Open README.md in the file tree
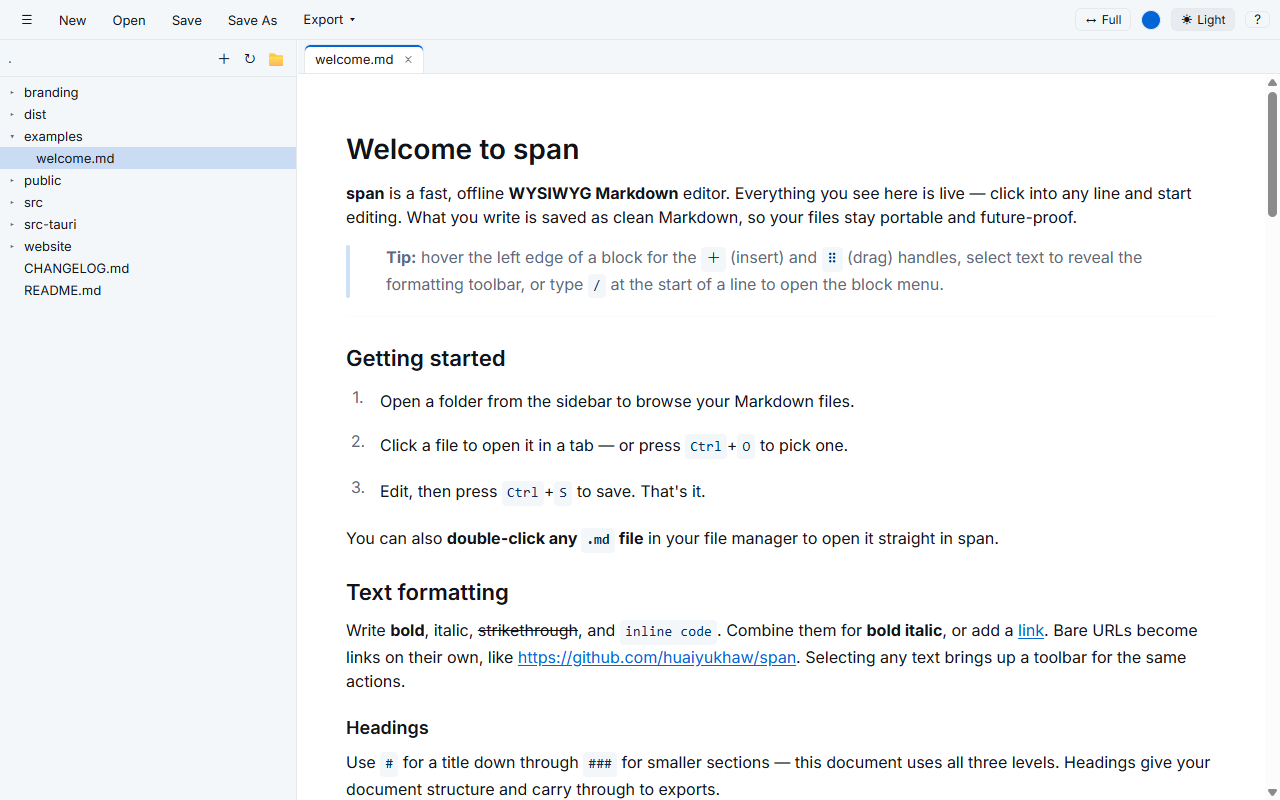 coord(148,290)
